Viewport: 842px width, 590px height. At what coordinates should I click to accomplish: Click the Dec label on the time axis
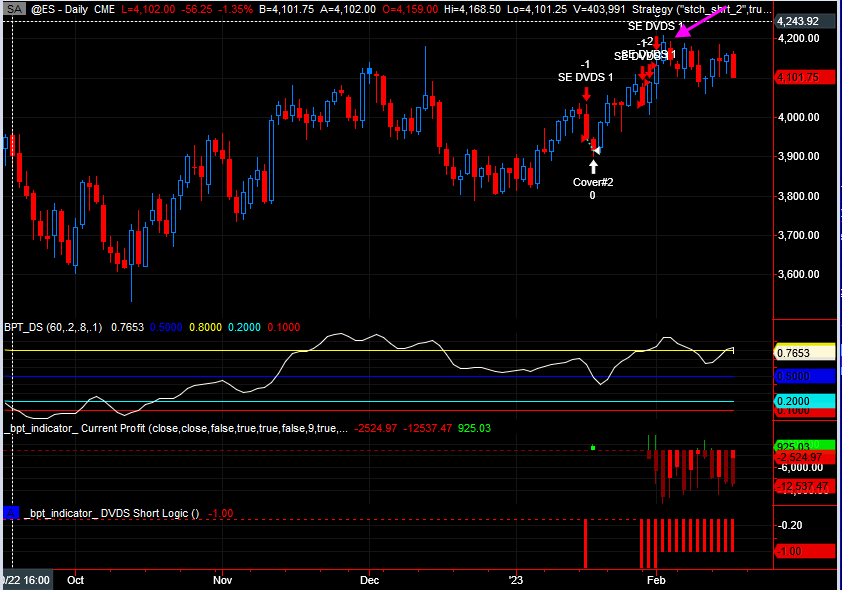click(369, 579)
